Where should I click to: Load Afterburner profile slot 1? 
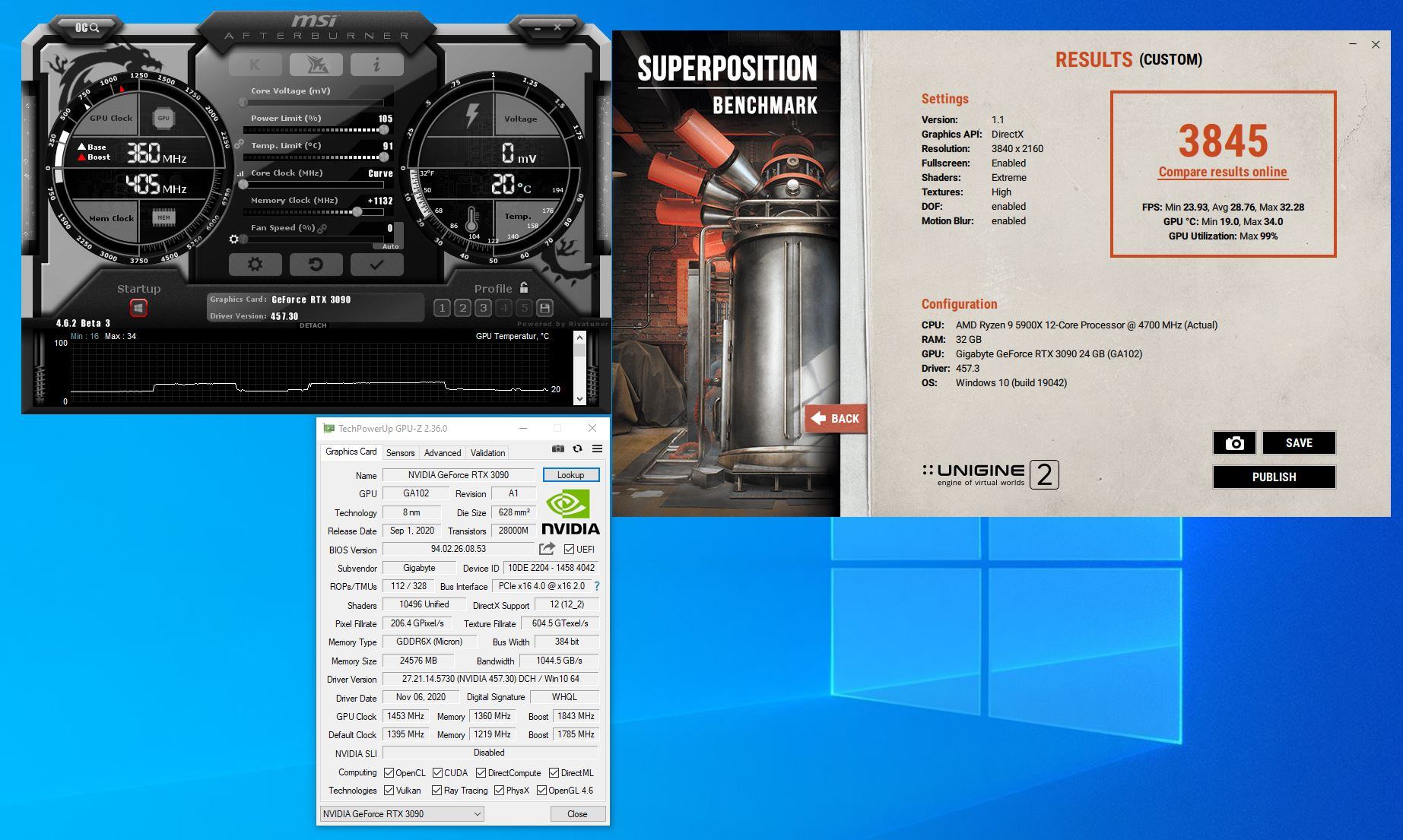tap(442, 308)
